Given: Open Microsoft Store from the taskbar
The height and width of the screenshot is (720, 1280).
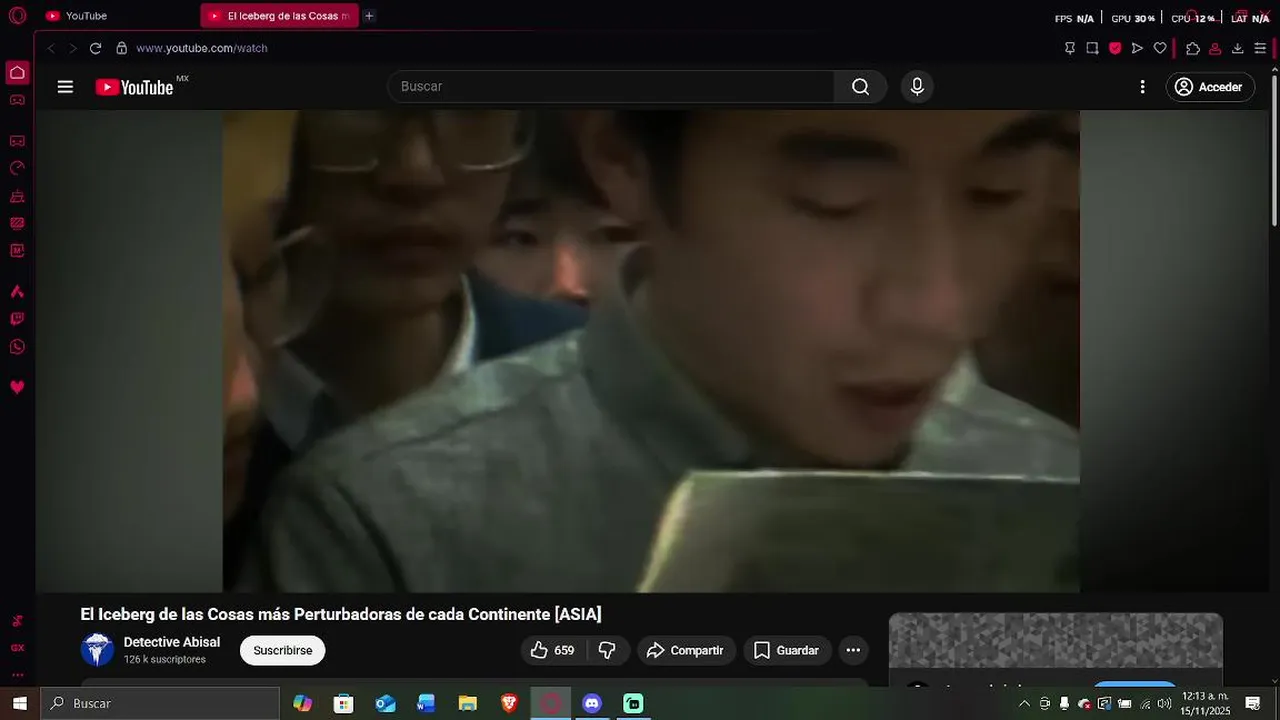Looking at the screenshot, I should [x=344, y=703].
